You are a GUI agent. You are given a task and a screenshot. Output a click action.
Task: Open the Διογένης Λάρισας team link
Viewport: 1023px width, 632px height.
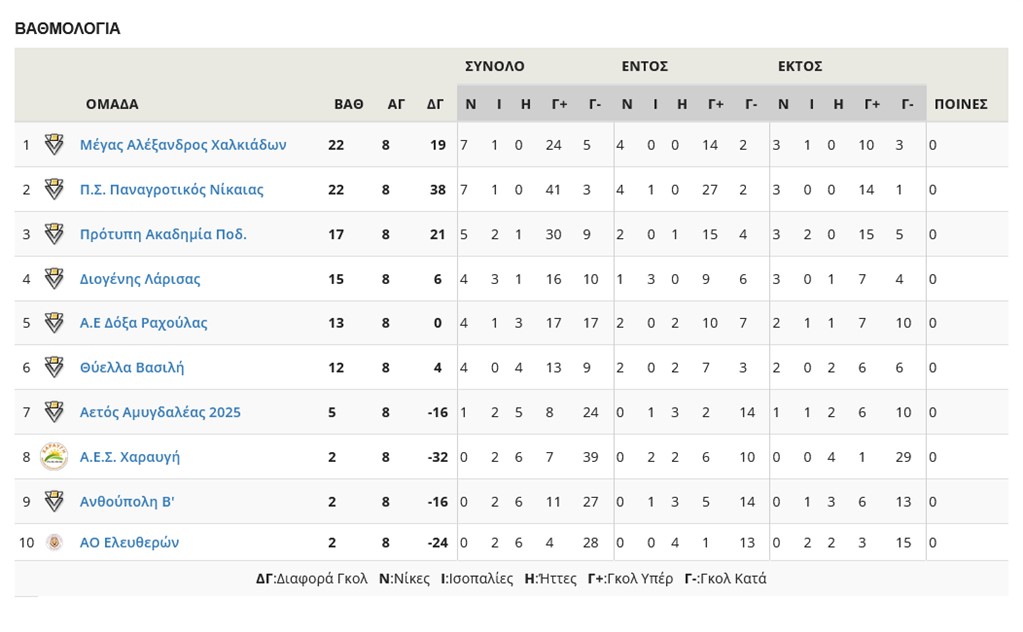(x=140, y=279)
